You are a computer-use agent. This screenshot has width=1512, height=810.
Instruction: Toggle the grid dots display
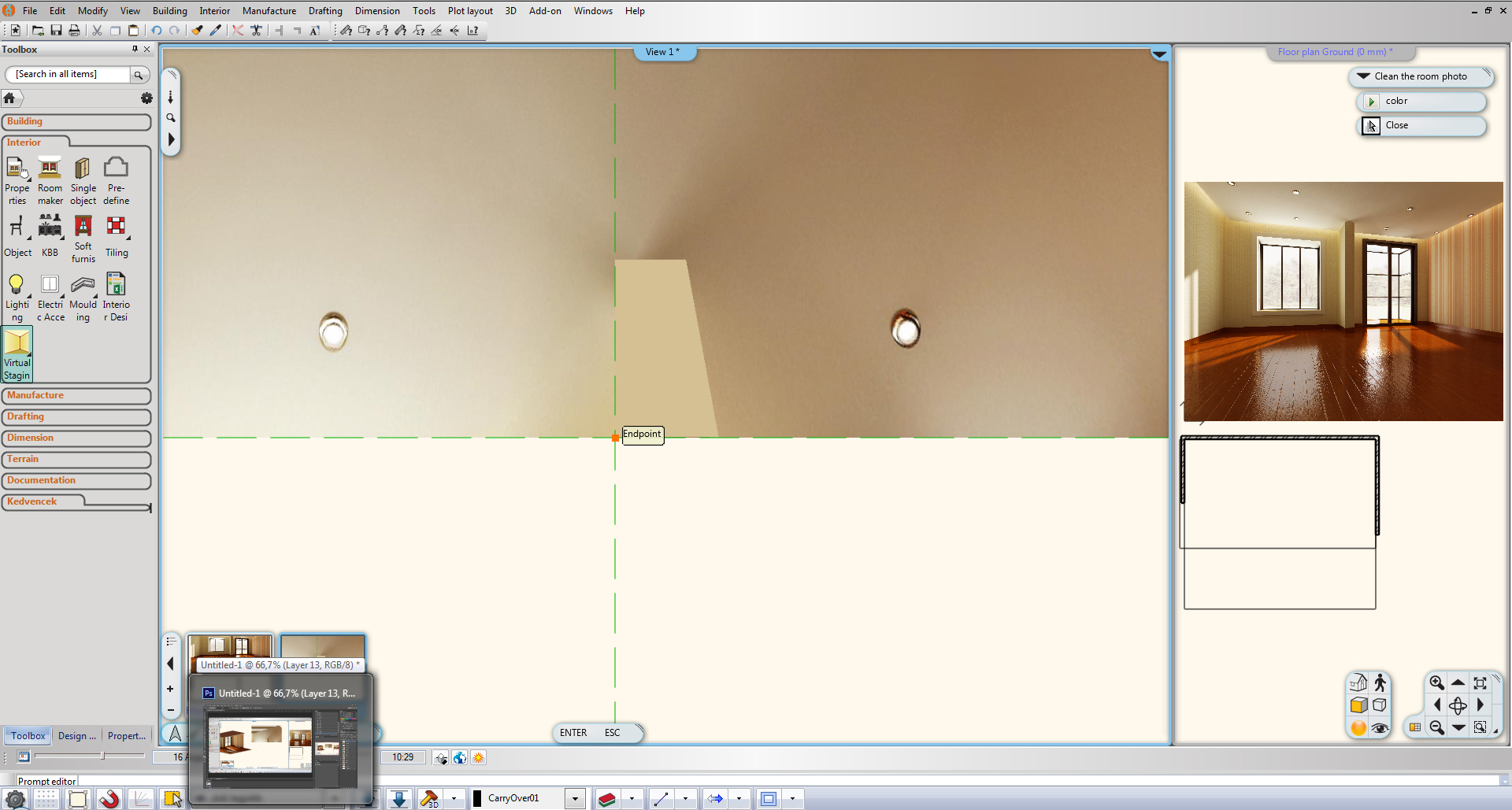pyautogui.click(x=46, y=799)
